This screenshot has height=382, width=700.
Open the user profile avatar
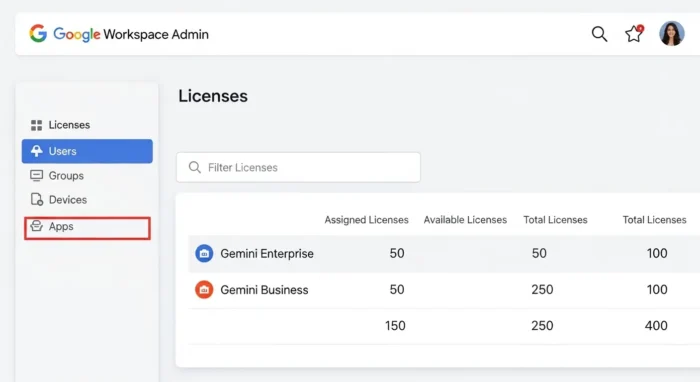click(x=671, y=33)
